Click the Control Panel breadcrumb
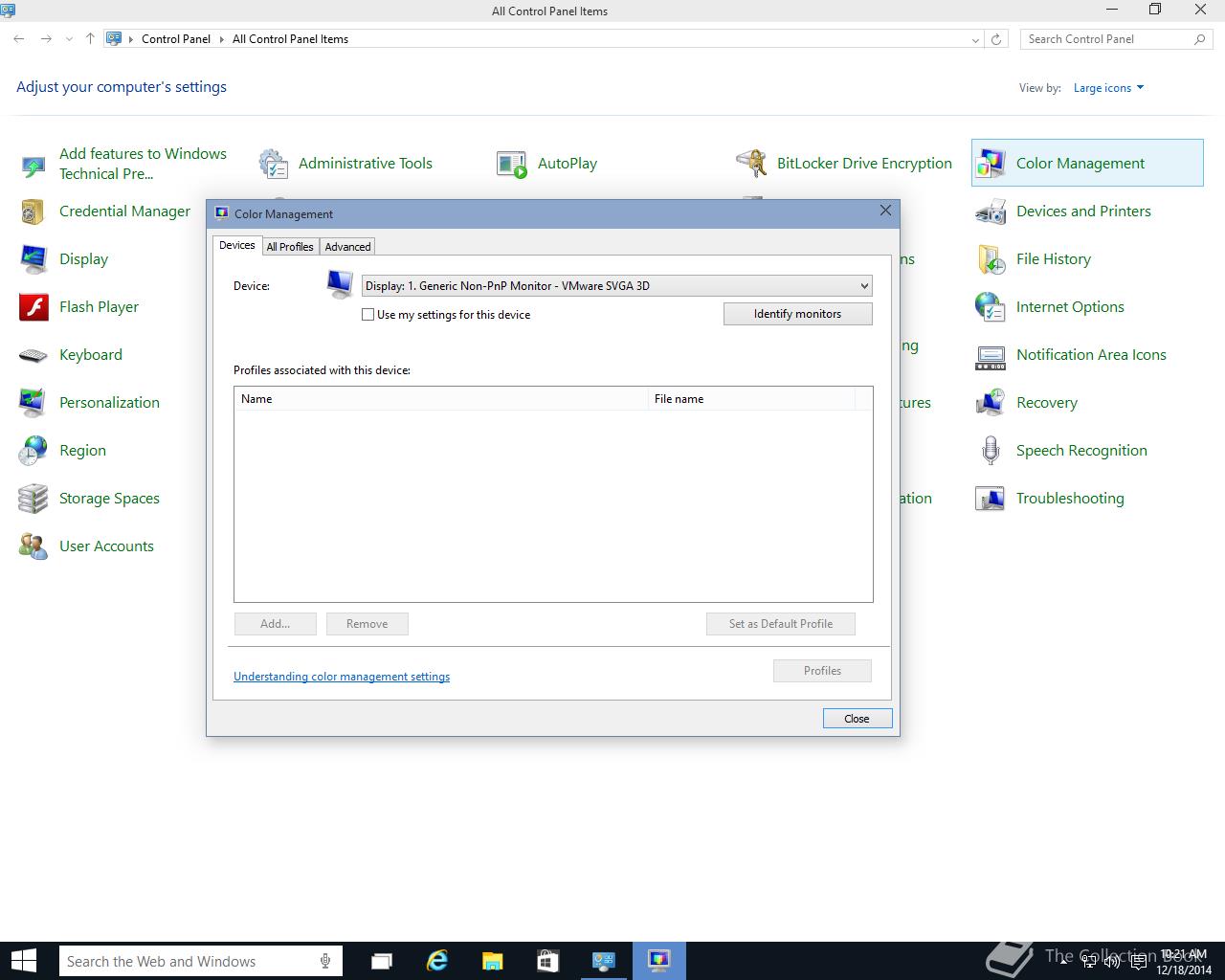 point(176,39)
